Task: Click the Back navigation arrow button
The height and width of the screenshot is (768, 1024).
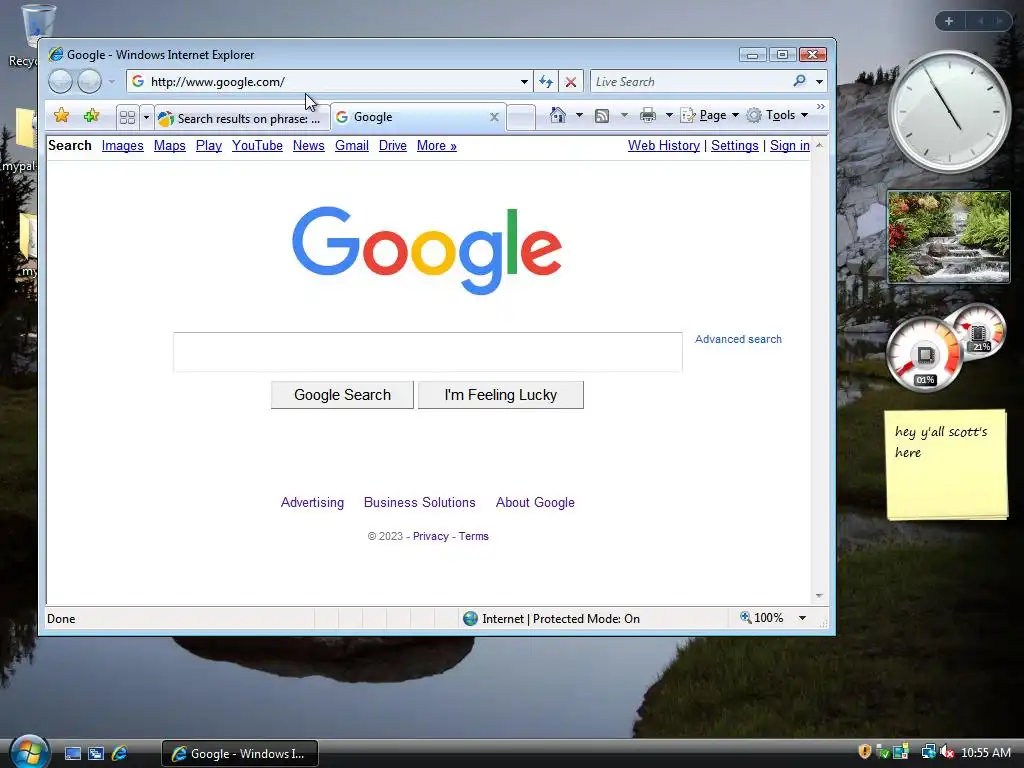Action: (x=60, y=82)
